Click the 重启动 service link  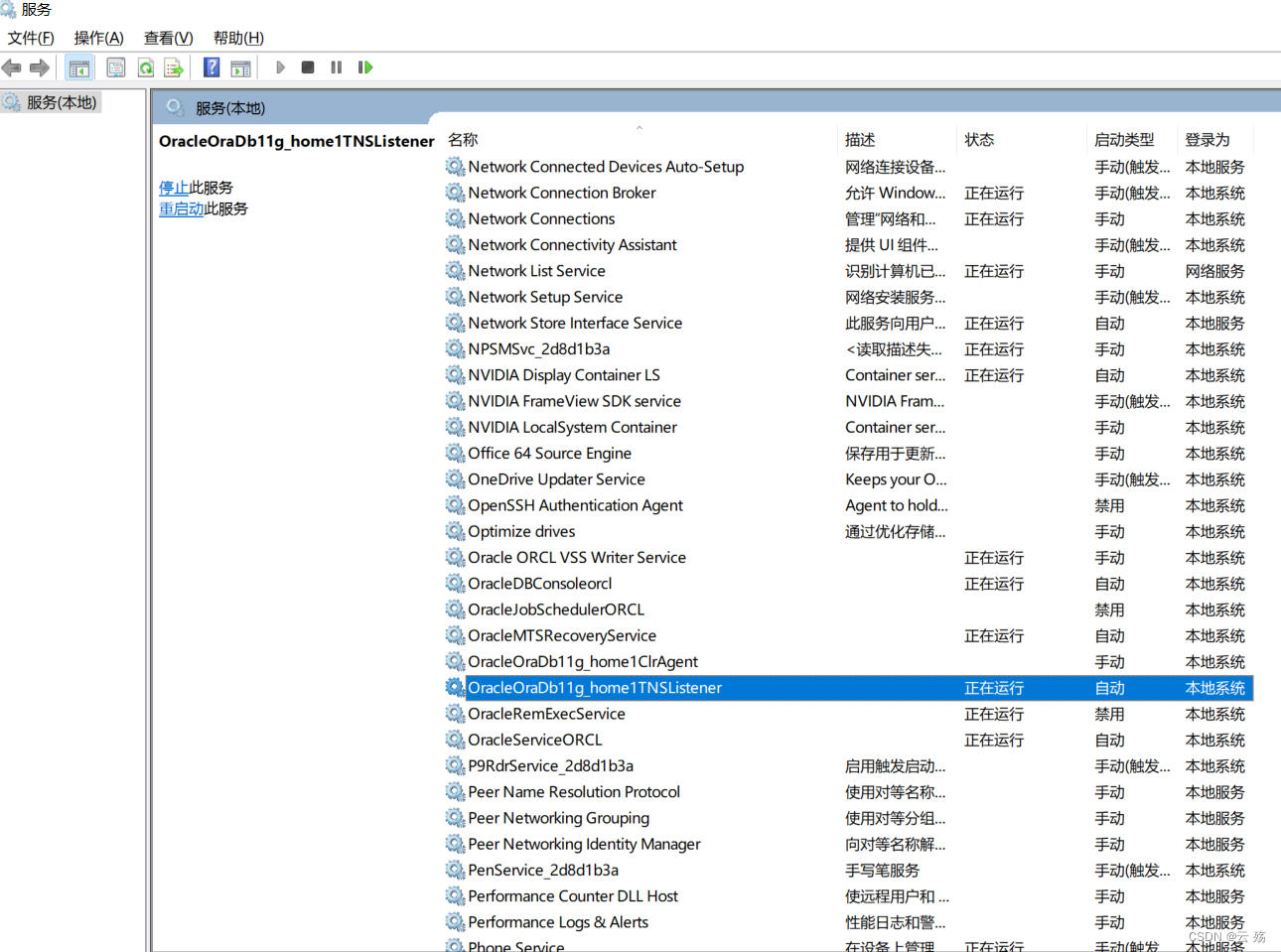[181, 208]
